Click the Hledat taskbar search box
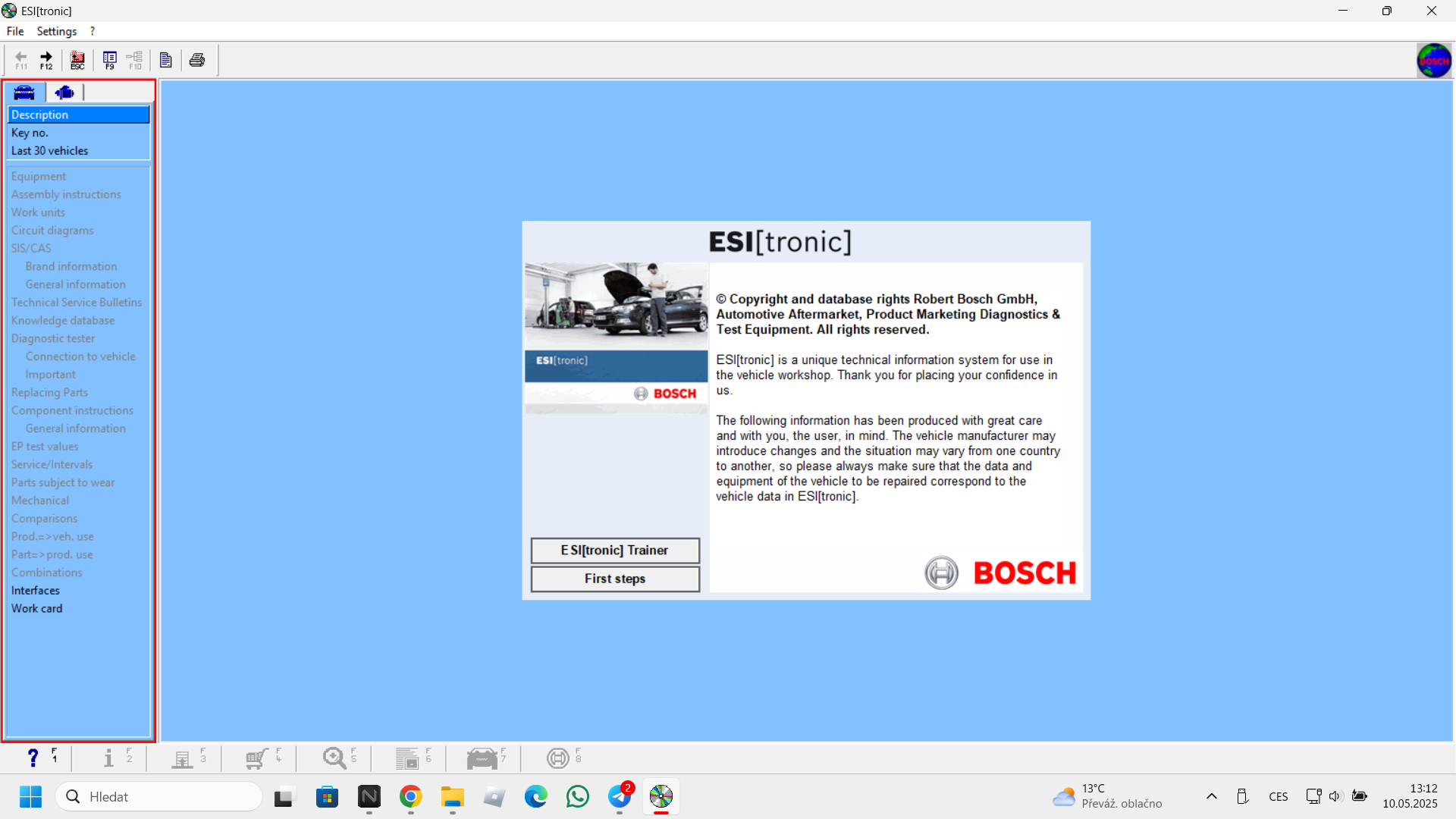Image resolution: width=1456 pixels, height=819 pixels. (158, 797)
